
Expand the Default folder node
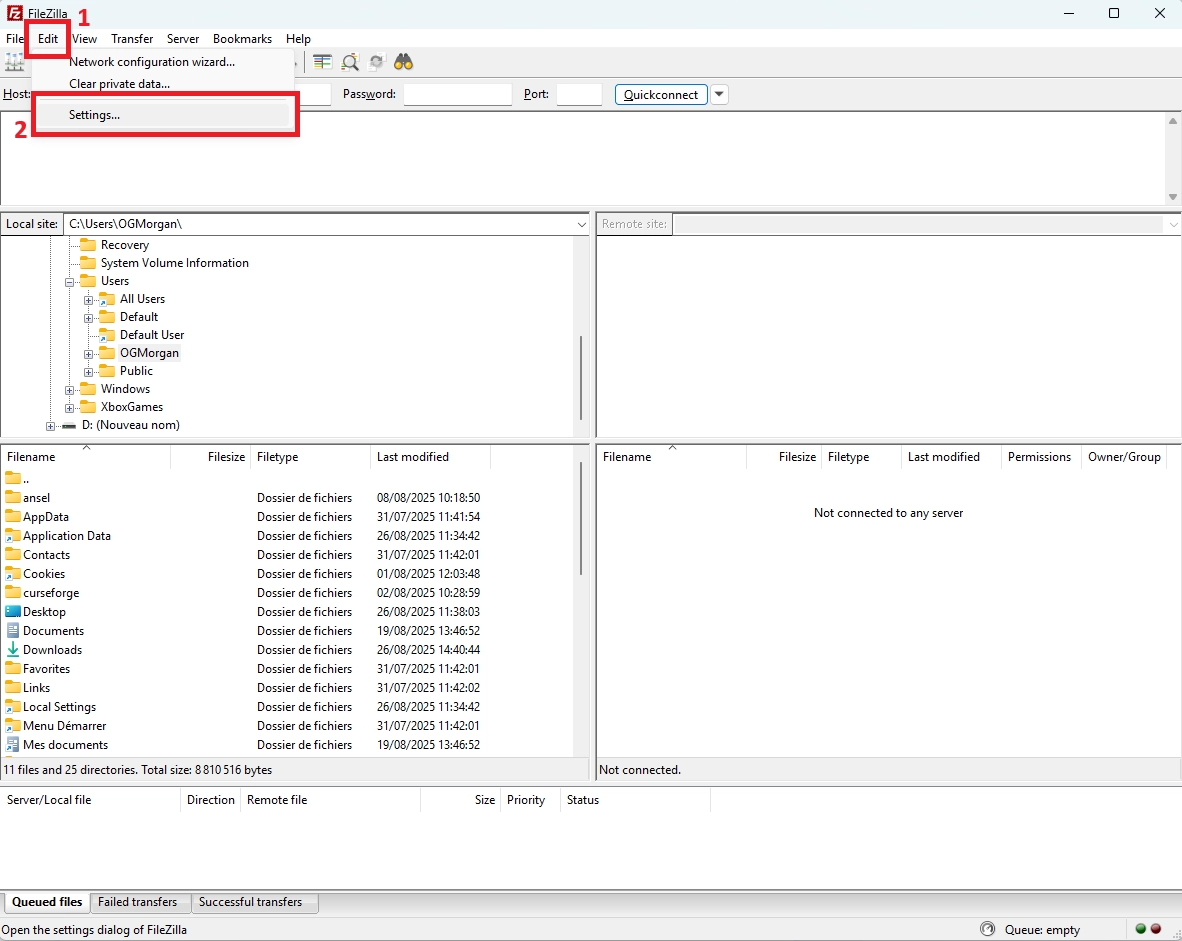click(88, 318)
